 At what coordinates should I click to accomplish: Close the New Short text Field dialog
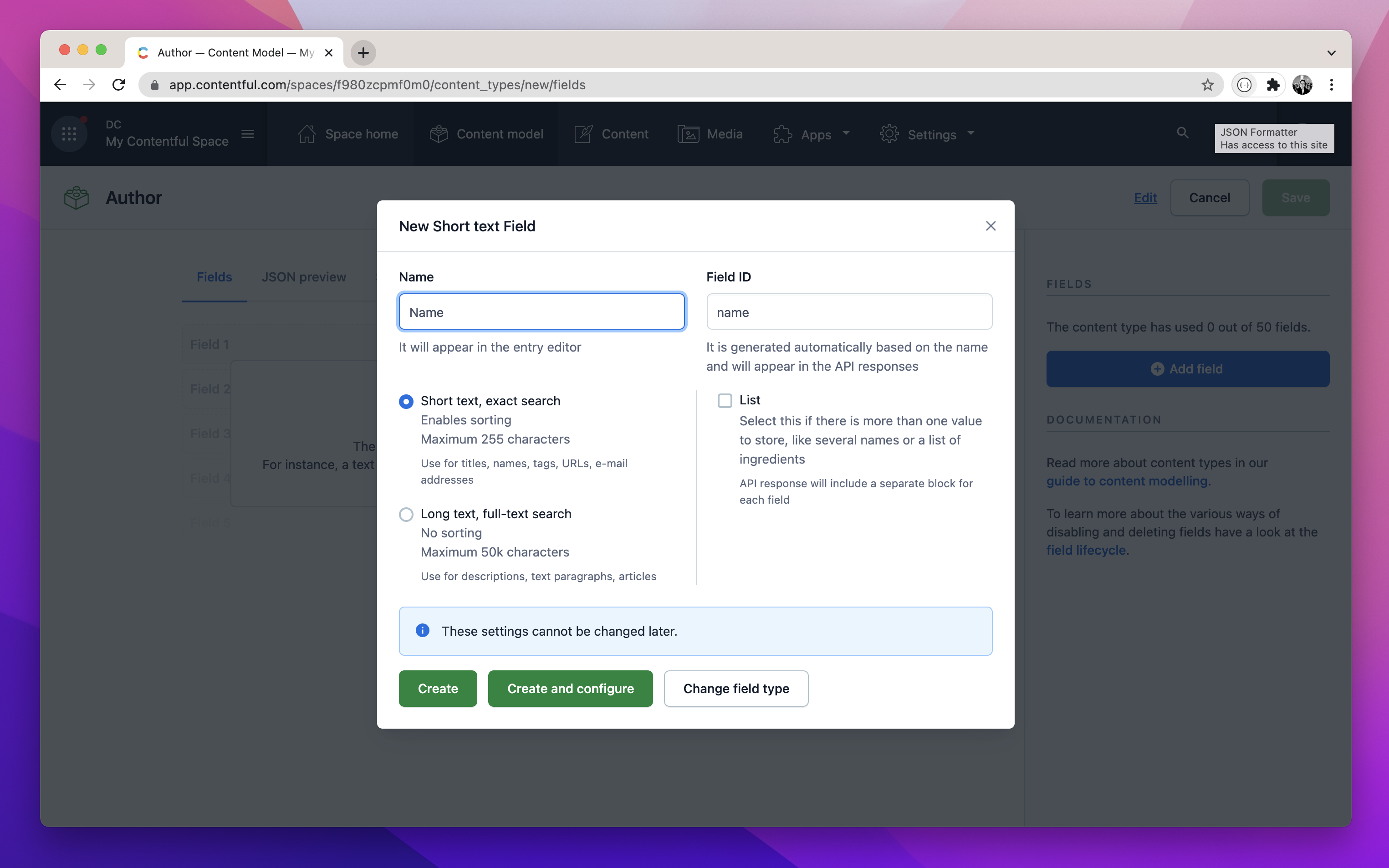(990, 226)
